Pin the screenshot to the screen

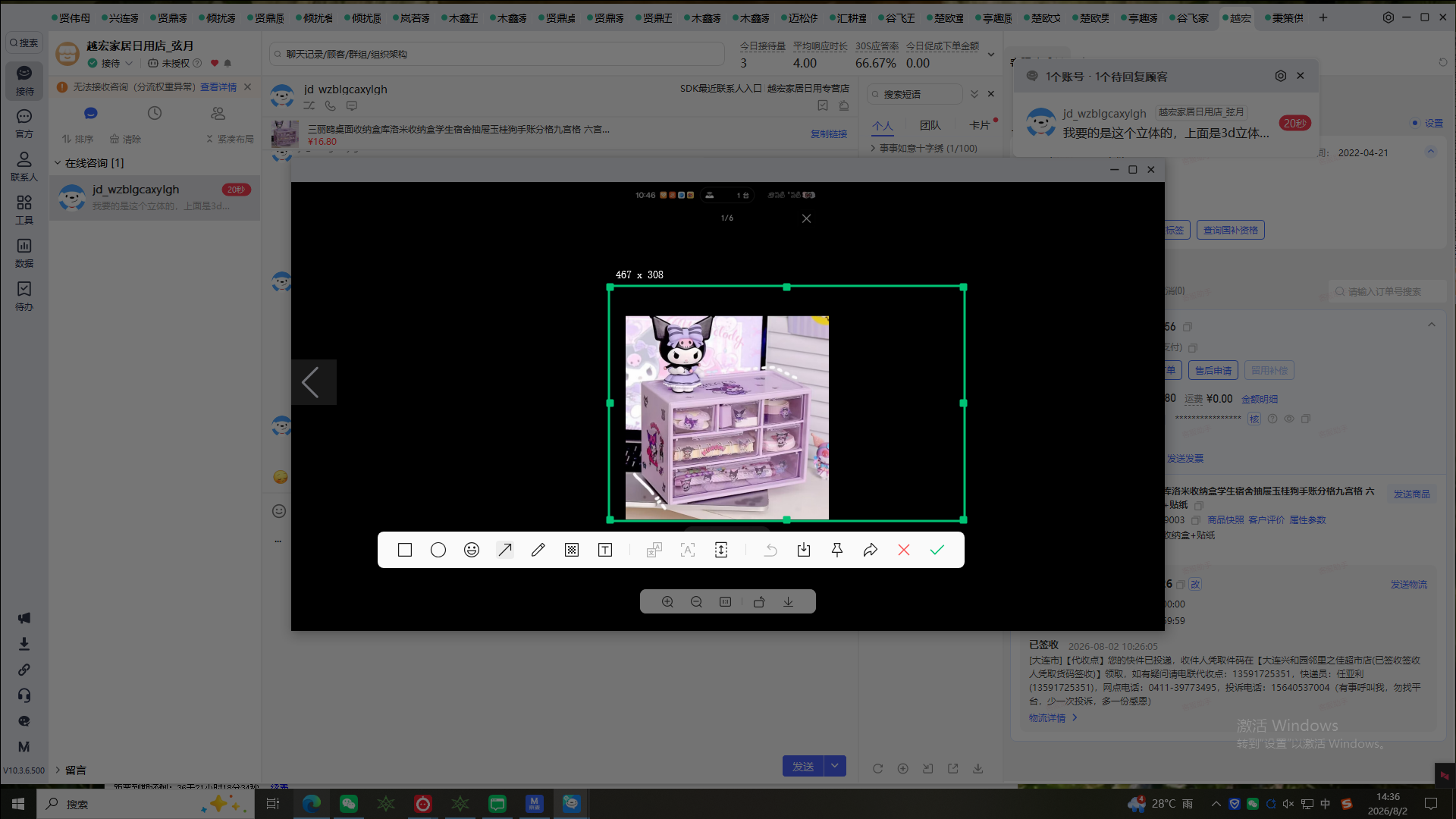(x=837, y=550)
